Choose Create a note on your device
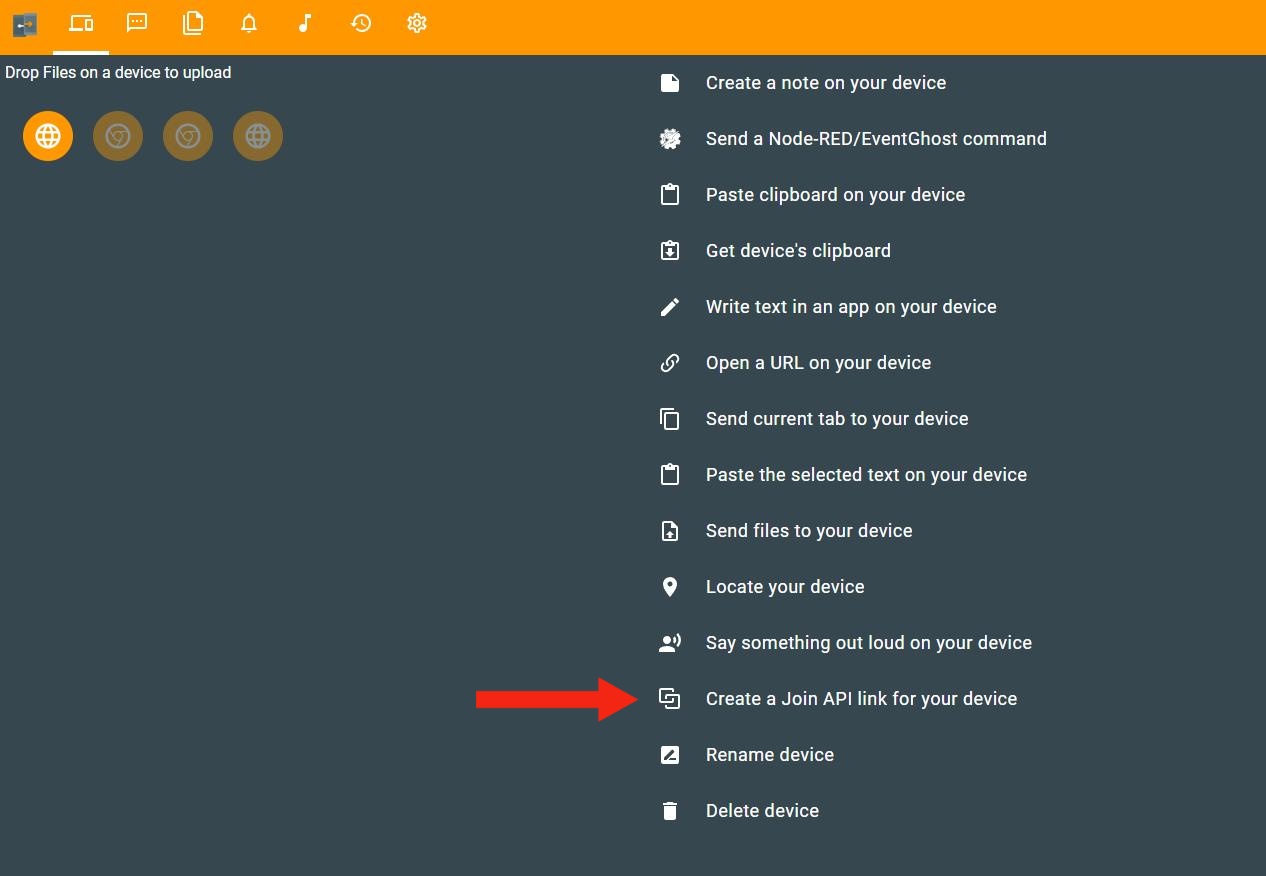This screenshot has height=876, width=1266. 825,83
